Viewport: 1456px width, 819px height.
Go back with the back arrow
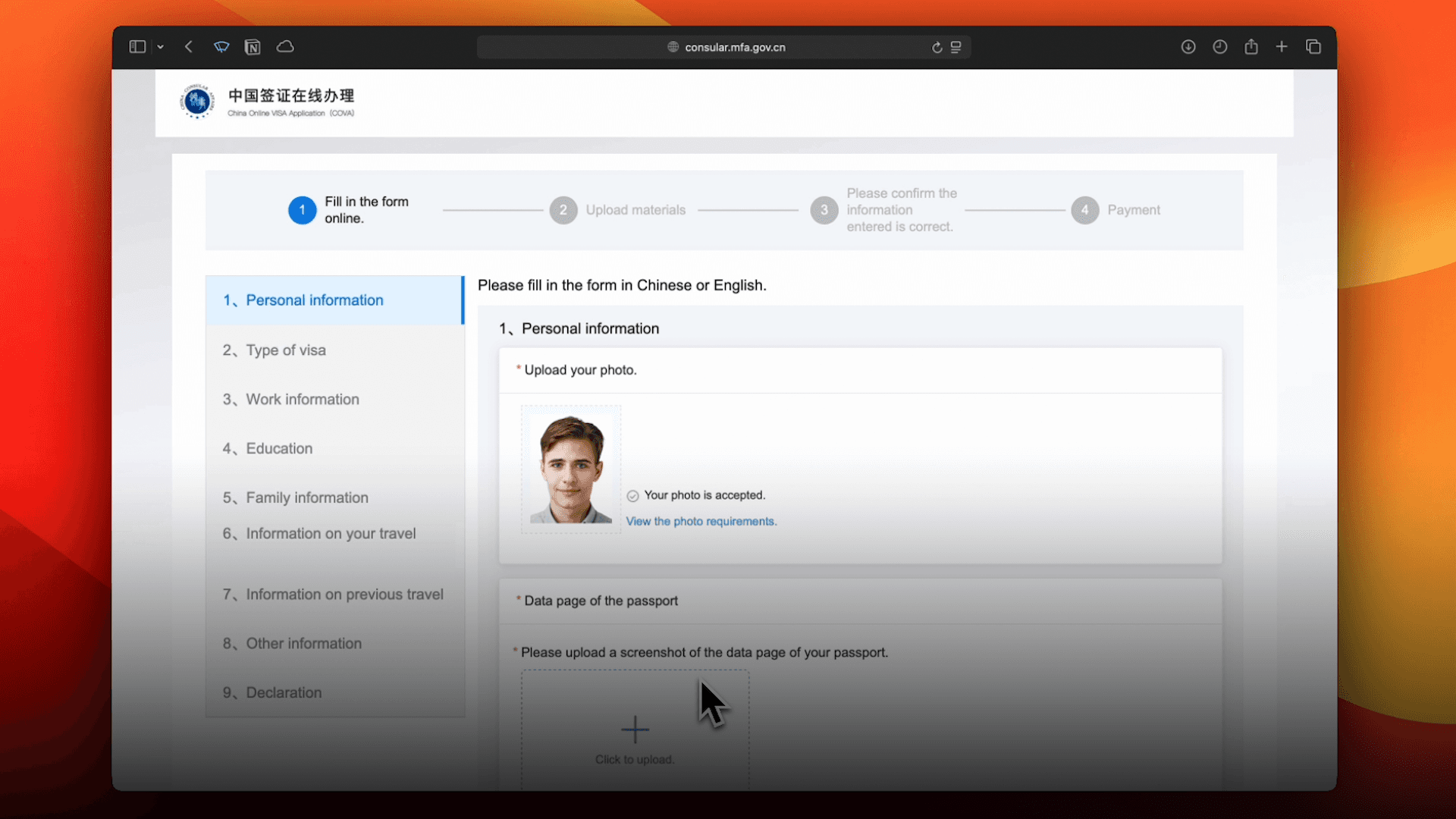tap(189, 47)
